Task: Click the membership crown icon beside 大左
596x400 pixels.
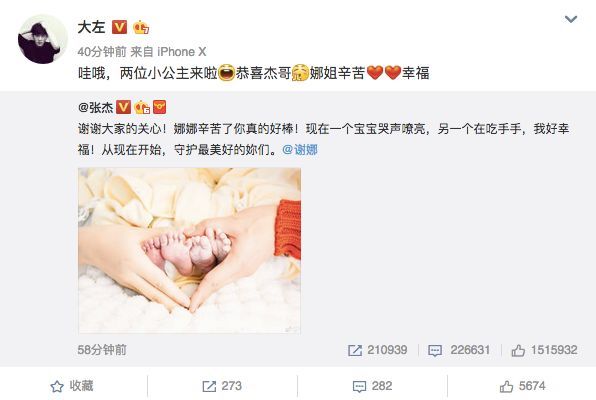Action: 141,27
